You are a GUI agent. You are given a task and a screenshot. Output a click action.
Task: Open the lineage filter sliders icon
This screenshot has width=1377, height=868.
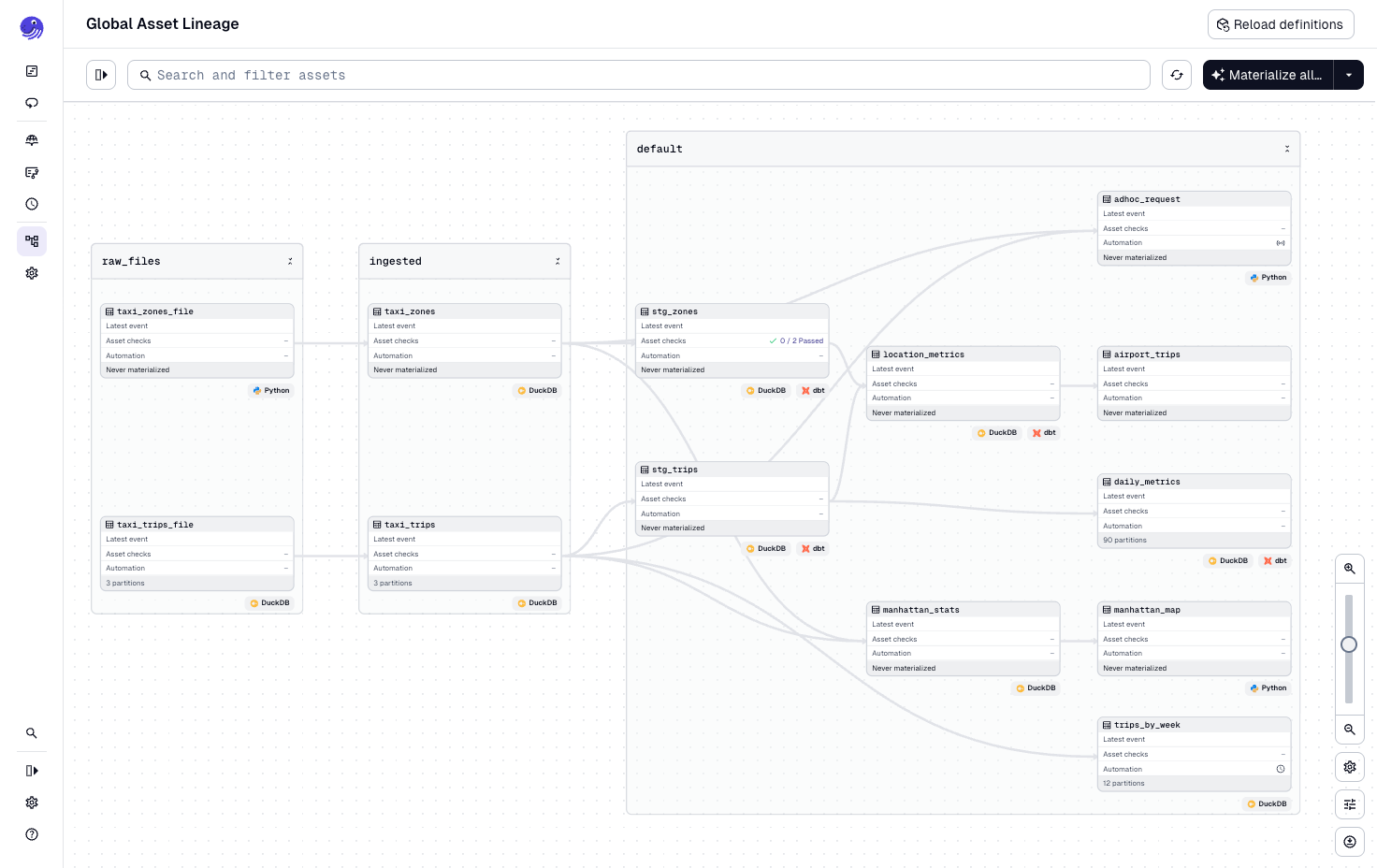(1349, 803)
